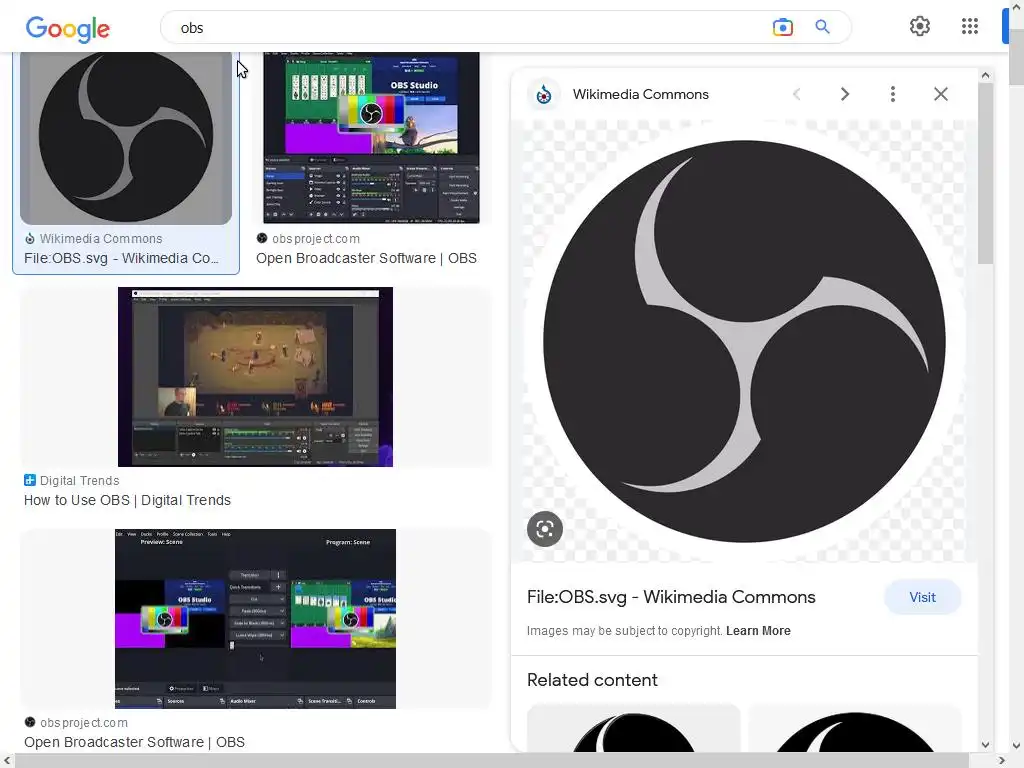This screenshot has height=768, width=1024.
Task: Click OBS favicon beside top obsproject.com
Action: click(x=262, y=238)
